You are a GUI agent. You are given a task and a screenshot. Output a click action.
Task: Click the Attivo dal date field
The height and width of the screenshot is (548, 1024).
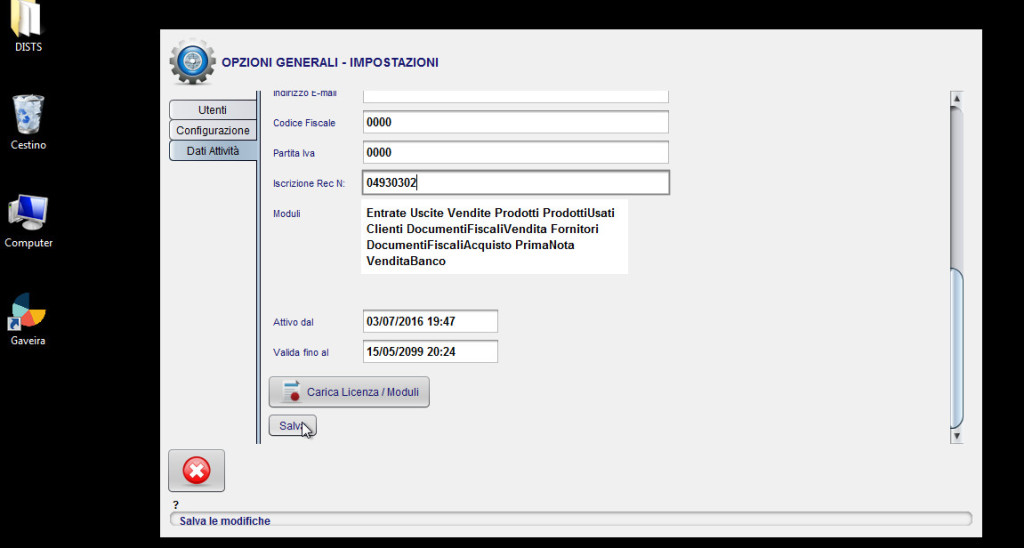[430, 321]
